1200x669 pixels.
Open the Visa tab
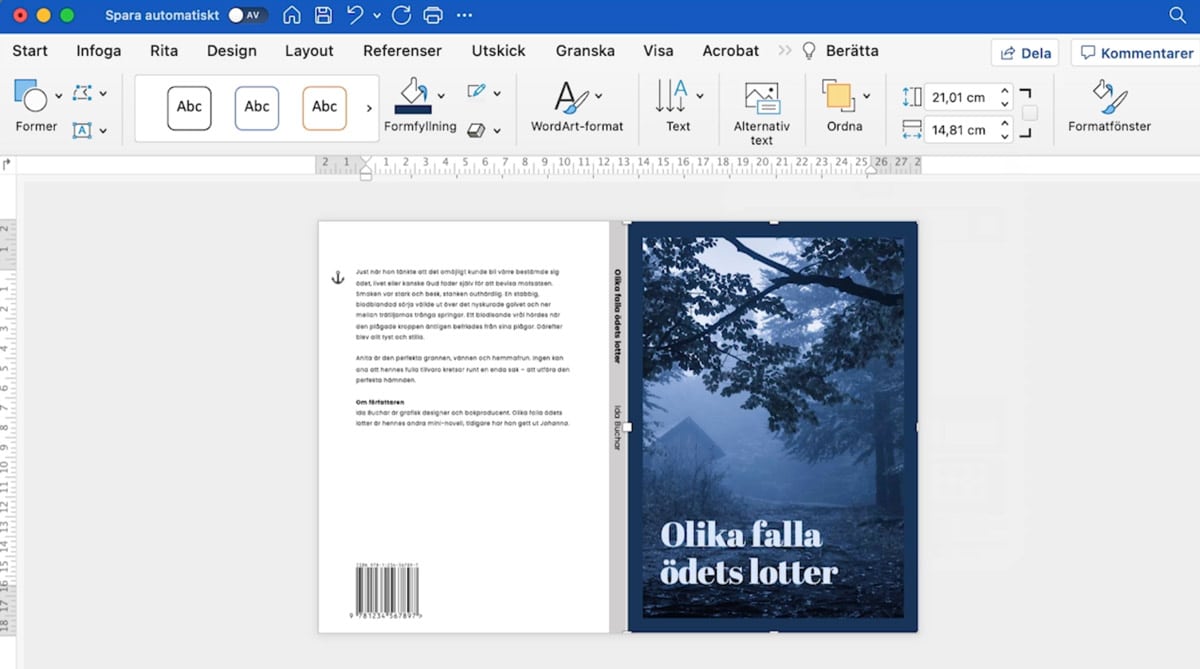point(658,50)
